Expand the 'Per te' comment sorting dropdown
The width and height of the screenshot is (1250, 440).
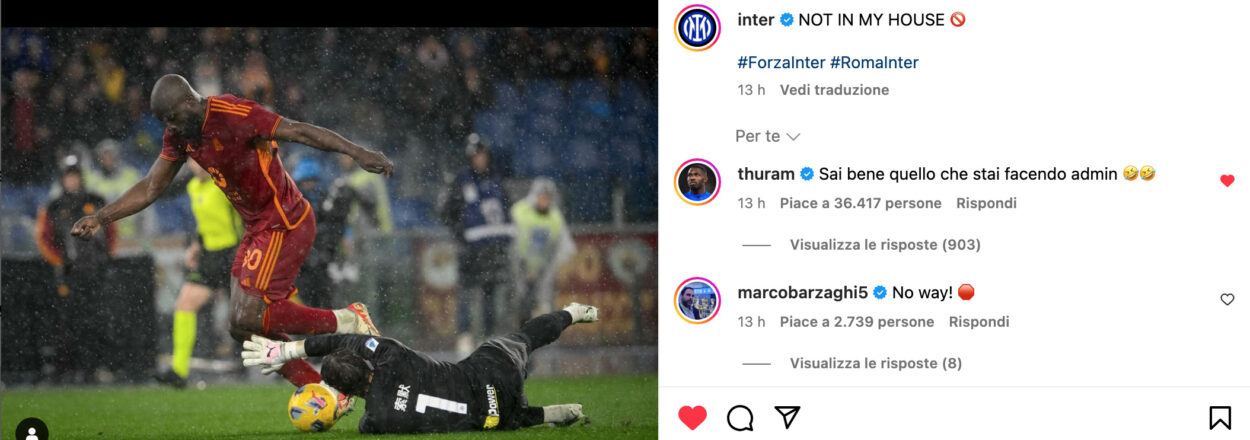coord(768,136)
